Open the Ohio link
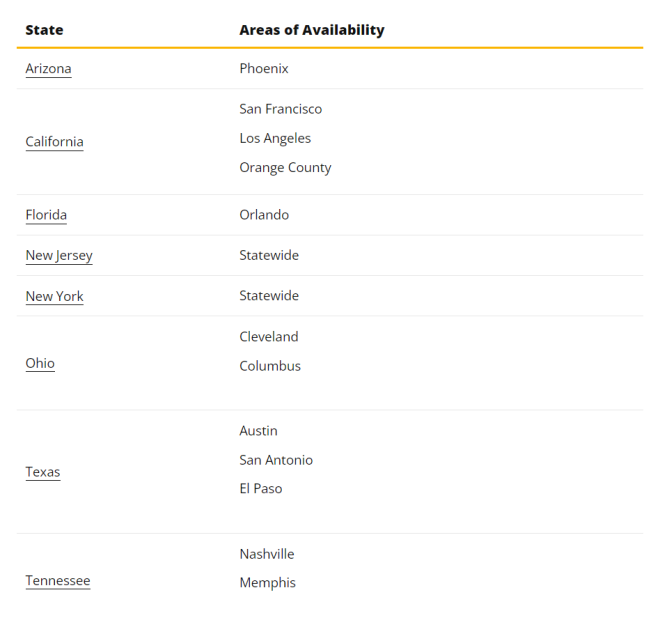Screen dimensions: 660x620 click(40, 363)
